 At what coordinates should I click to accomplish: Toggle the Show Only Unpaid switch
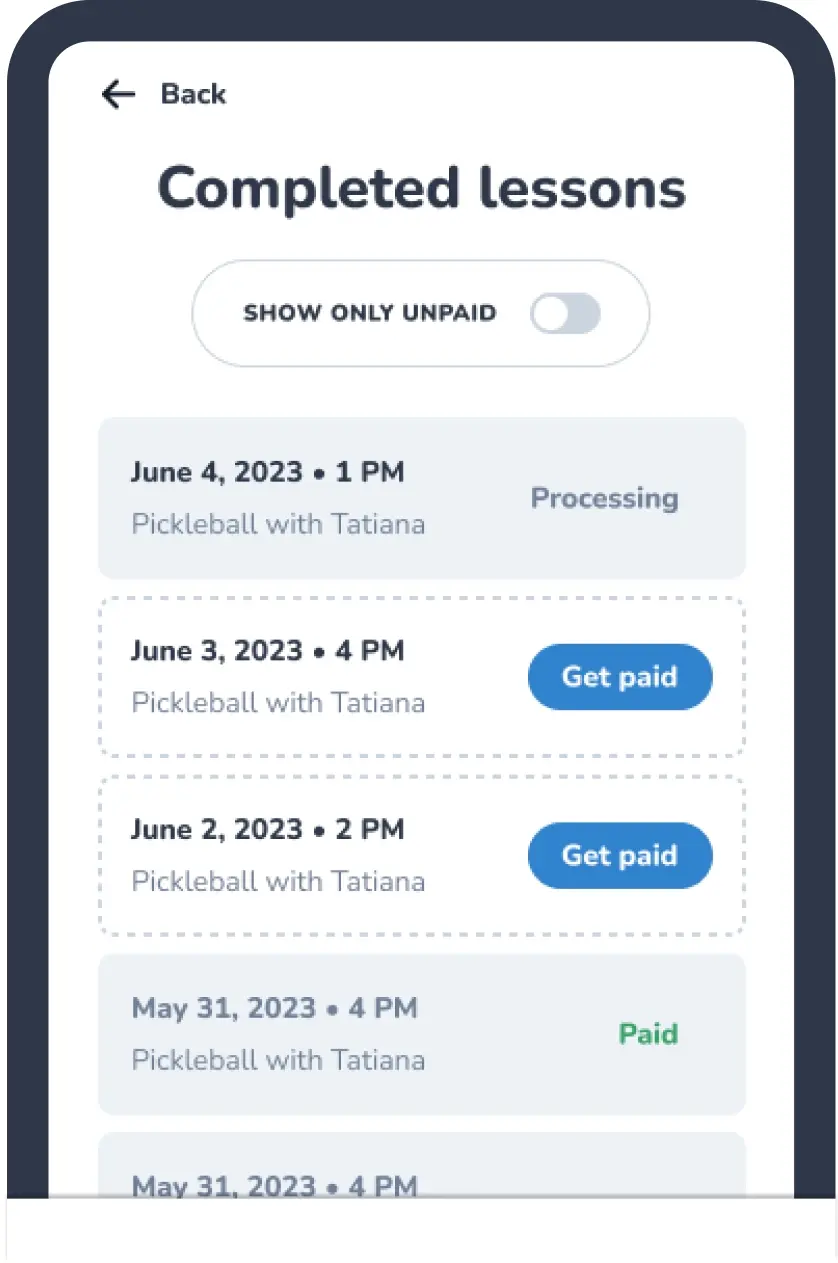(x=565, y=314)
